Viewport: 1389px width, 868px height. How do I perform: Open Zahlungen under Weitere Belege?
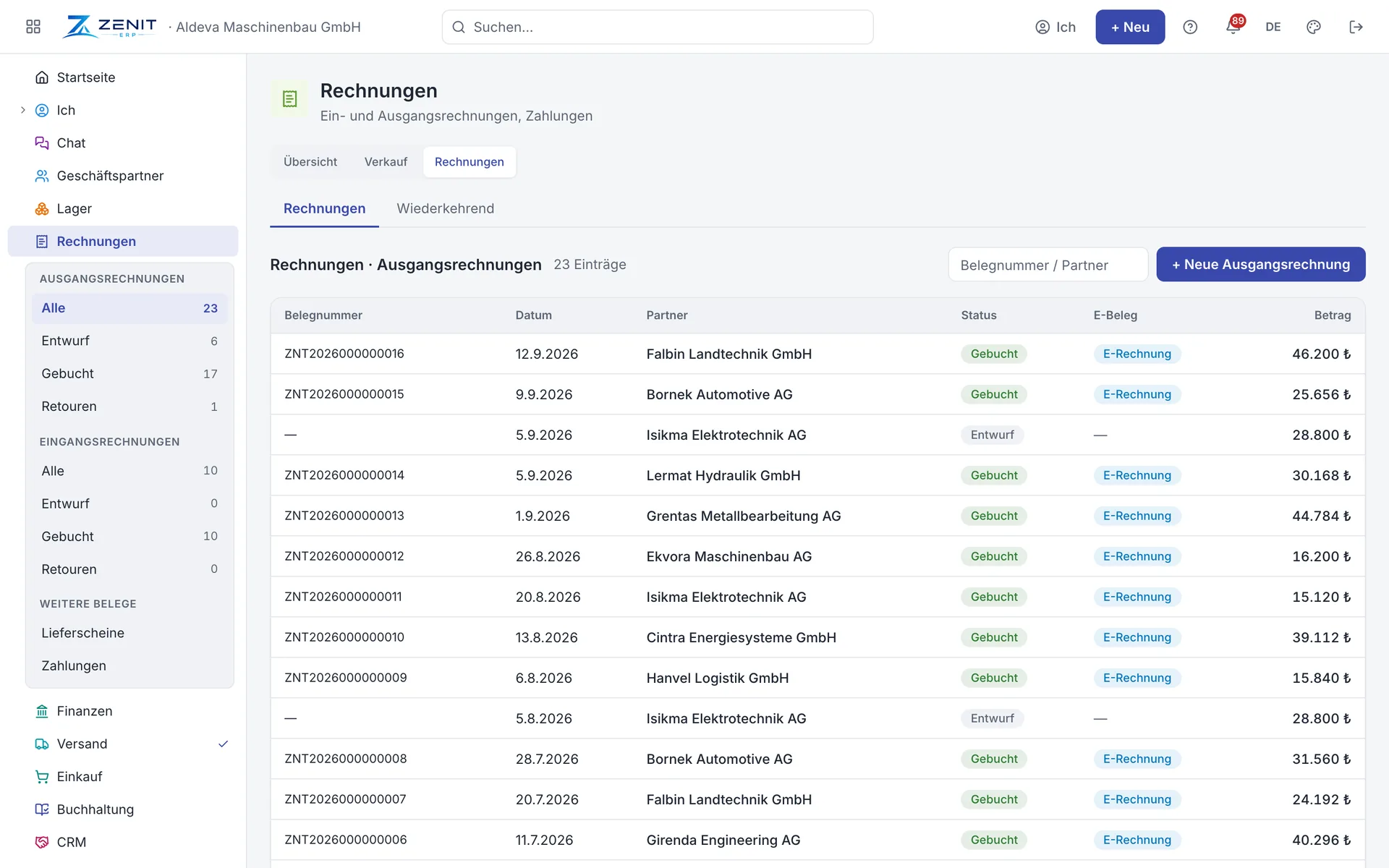pos(129,665)
